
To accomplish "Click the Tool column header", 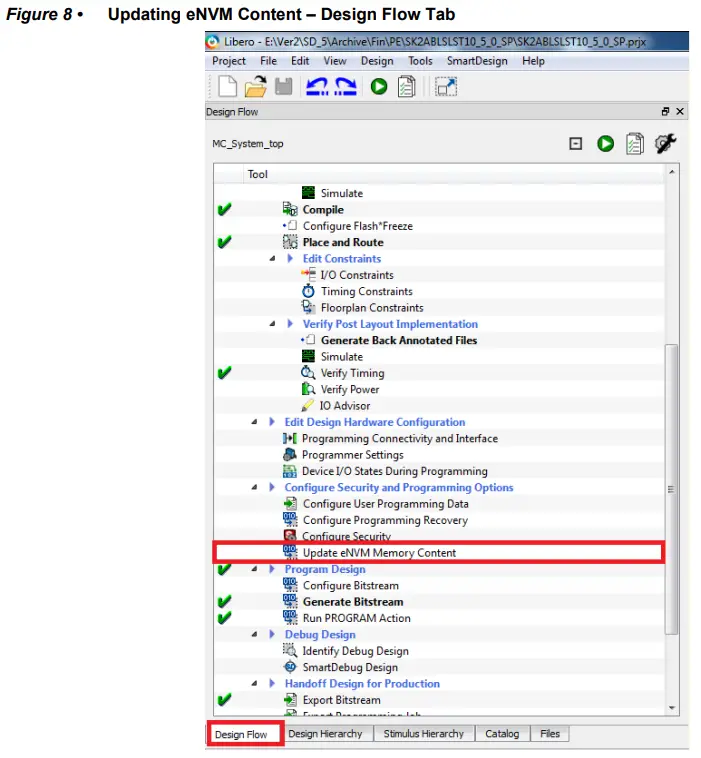I will point(257,174).
